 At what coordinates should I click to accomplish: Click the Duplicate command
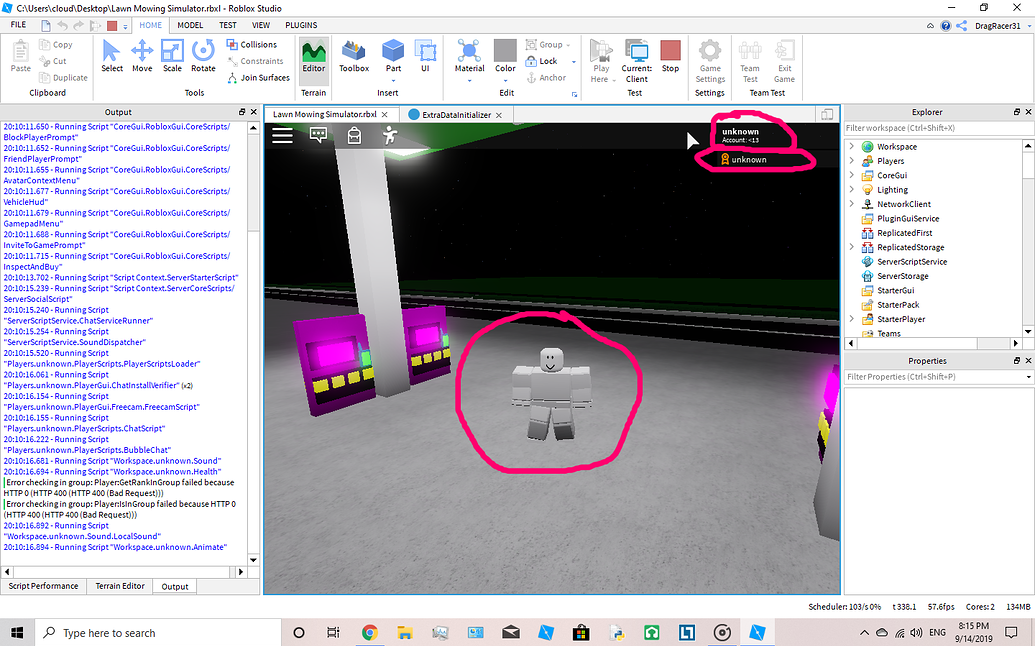(63, 77)
